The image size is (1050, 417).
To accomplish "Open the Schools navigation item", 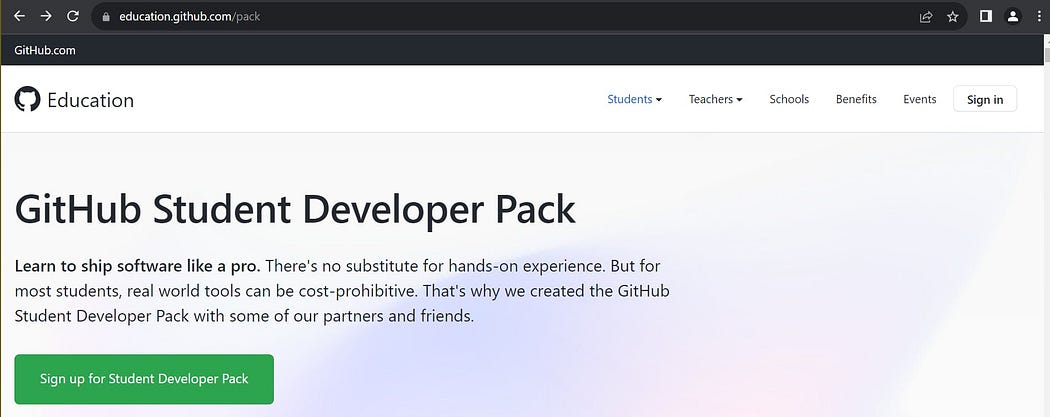I will (789, 99).
